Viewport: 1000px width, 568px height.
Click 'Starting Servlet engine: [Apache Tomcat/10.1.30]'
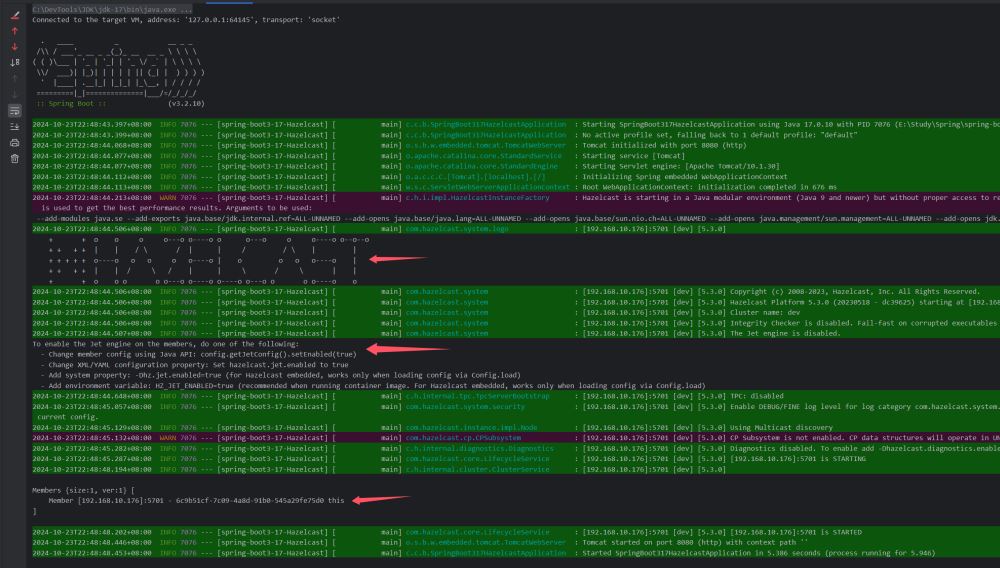680,166
